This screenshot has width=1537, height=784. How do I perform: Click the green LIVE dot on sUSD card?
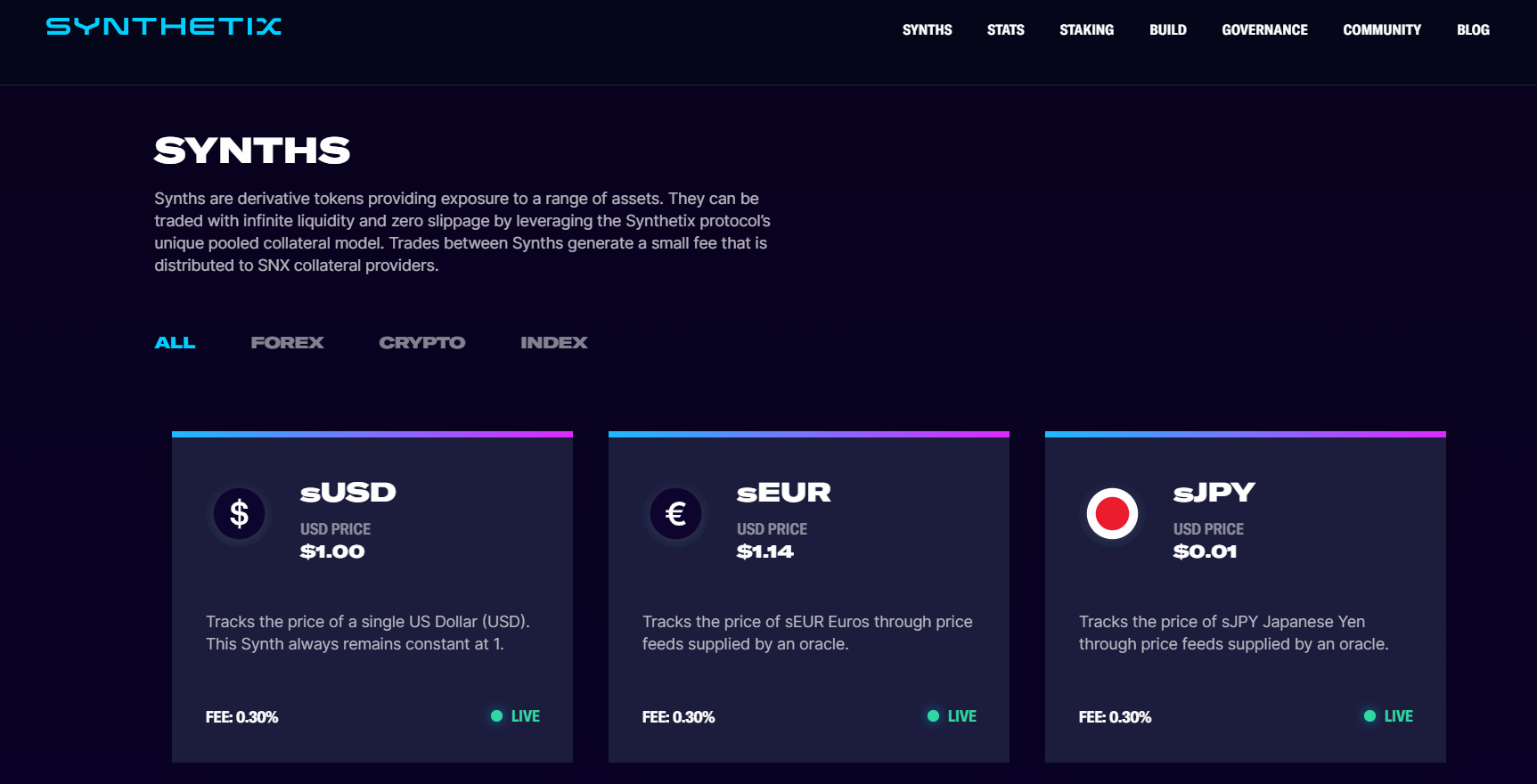(496, 716)
